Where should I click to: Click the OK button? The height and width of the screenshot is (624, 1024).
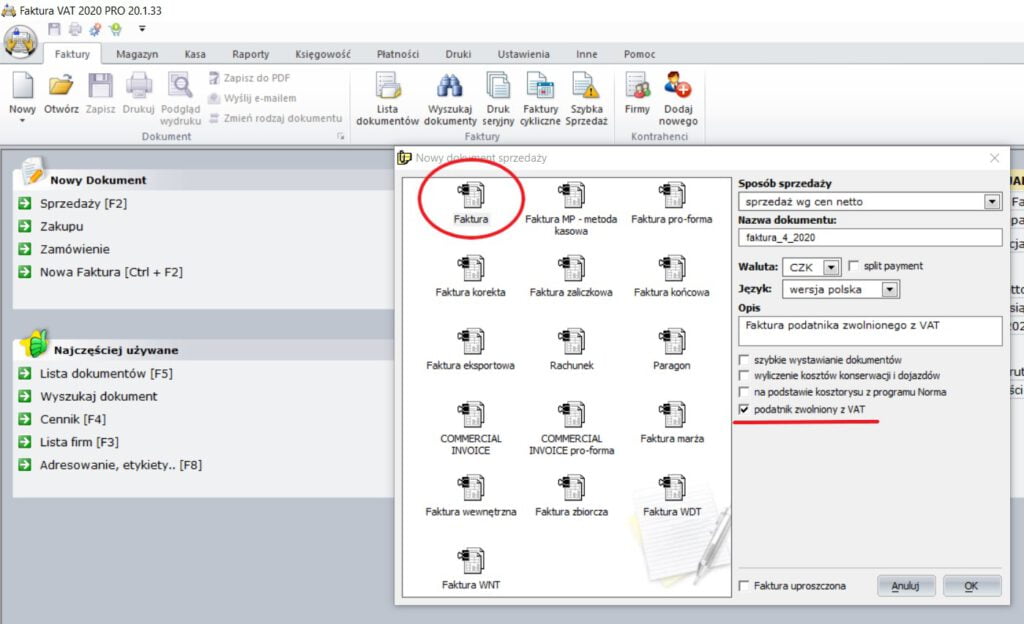[x=972, y=585]
